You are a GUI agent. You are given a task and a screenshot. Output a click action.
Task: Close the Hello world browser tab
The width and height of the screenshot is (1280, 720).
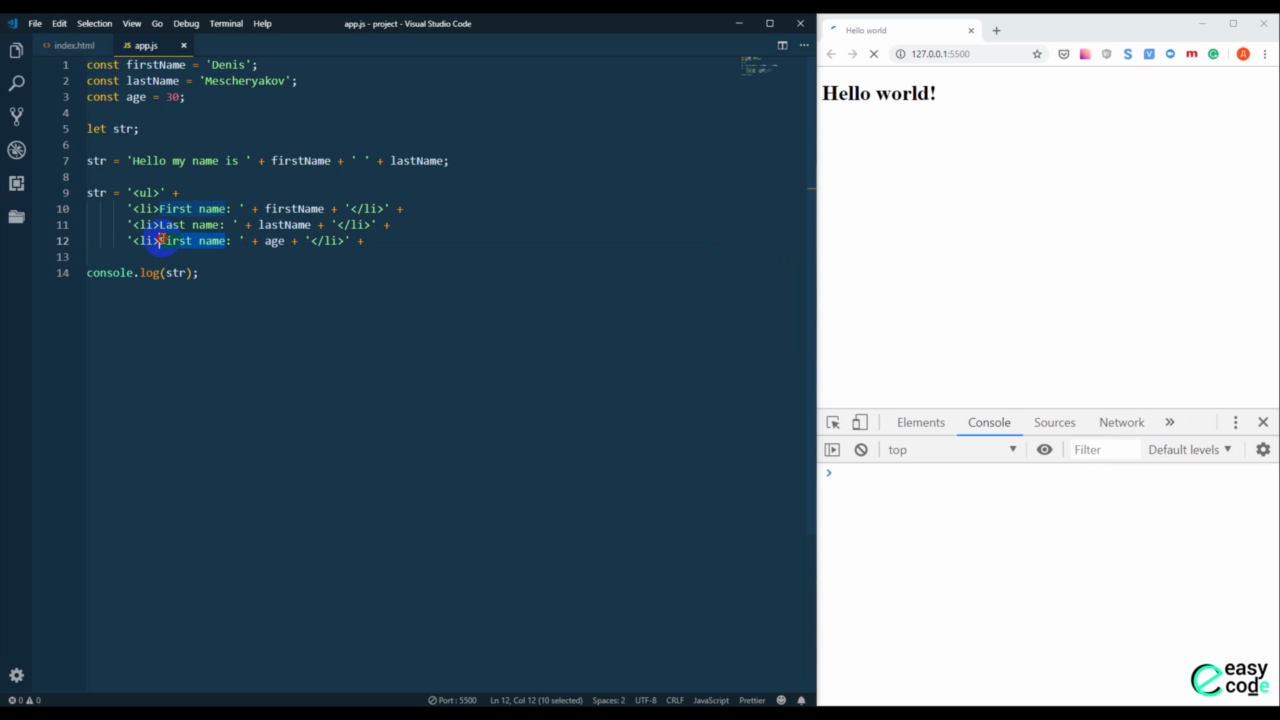click(971, 30)
